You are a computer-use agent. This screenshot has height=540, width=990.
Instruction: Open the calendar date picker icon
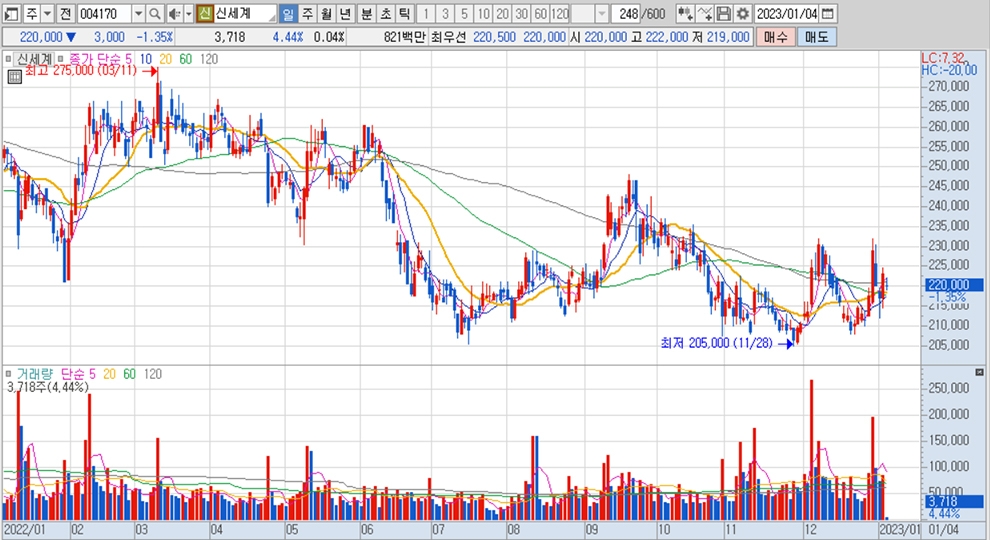coord(829,14)
